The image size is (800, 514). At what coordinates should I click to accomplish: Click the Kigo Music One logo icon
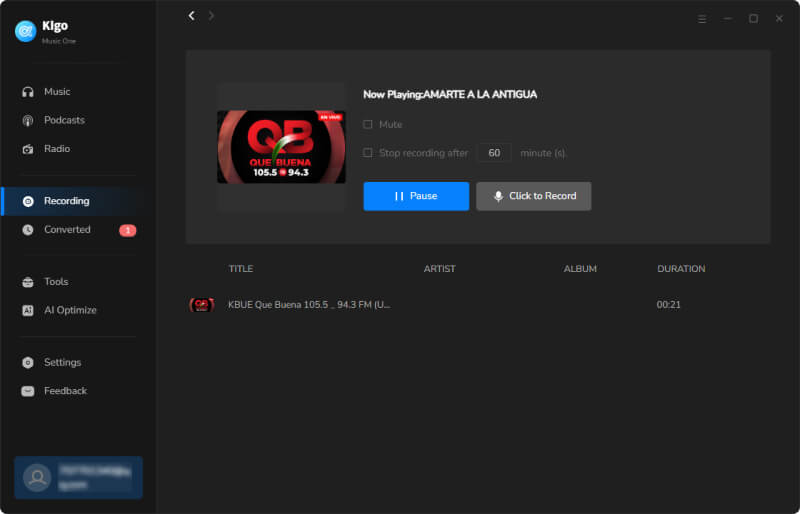pos(25,31)
